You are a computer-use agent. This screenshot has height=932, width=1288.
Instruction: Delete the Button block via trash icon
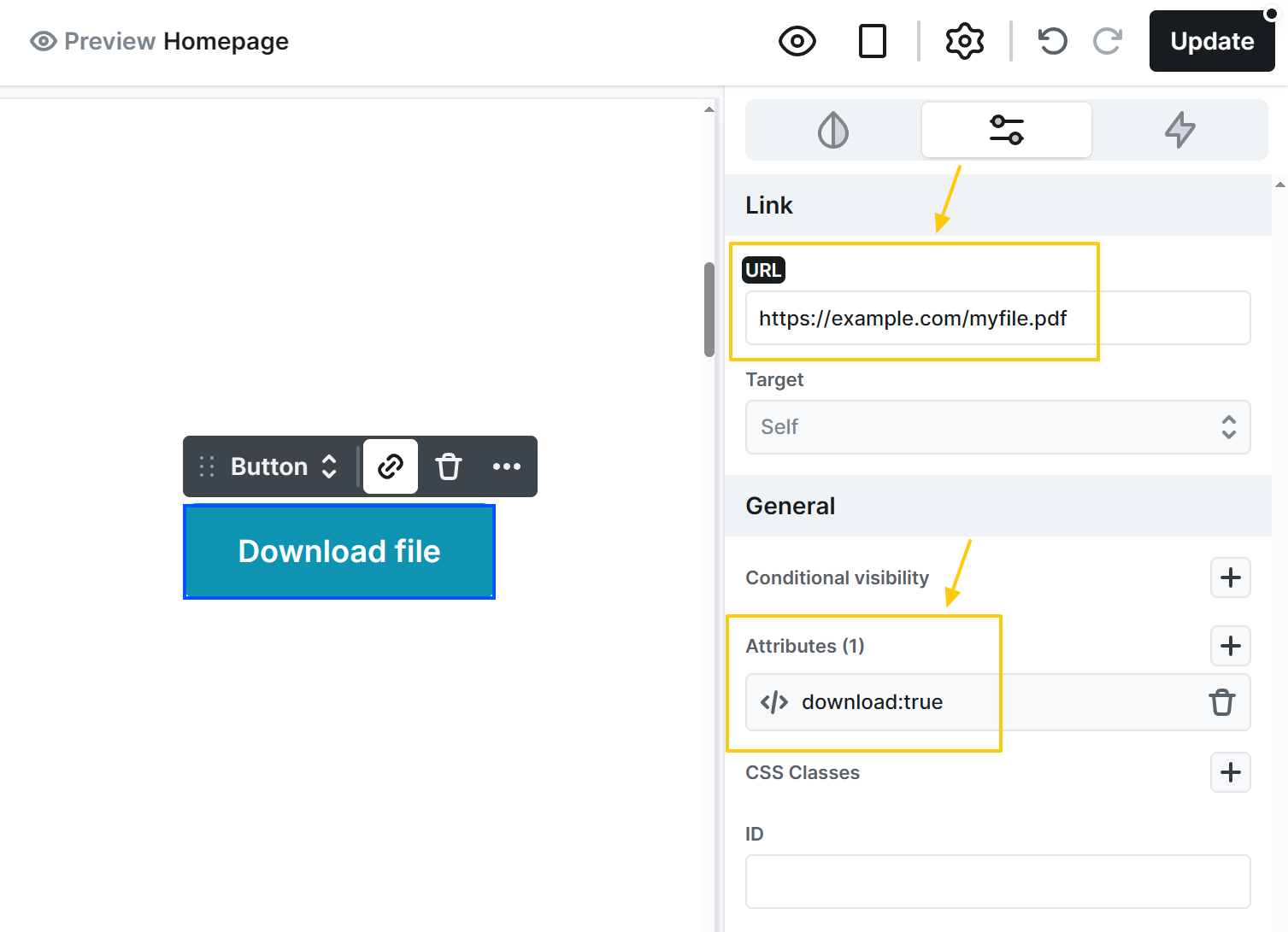[449, 466]
